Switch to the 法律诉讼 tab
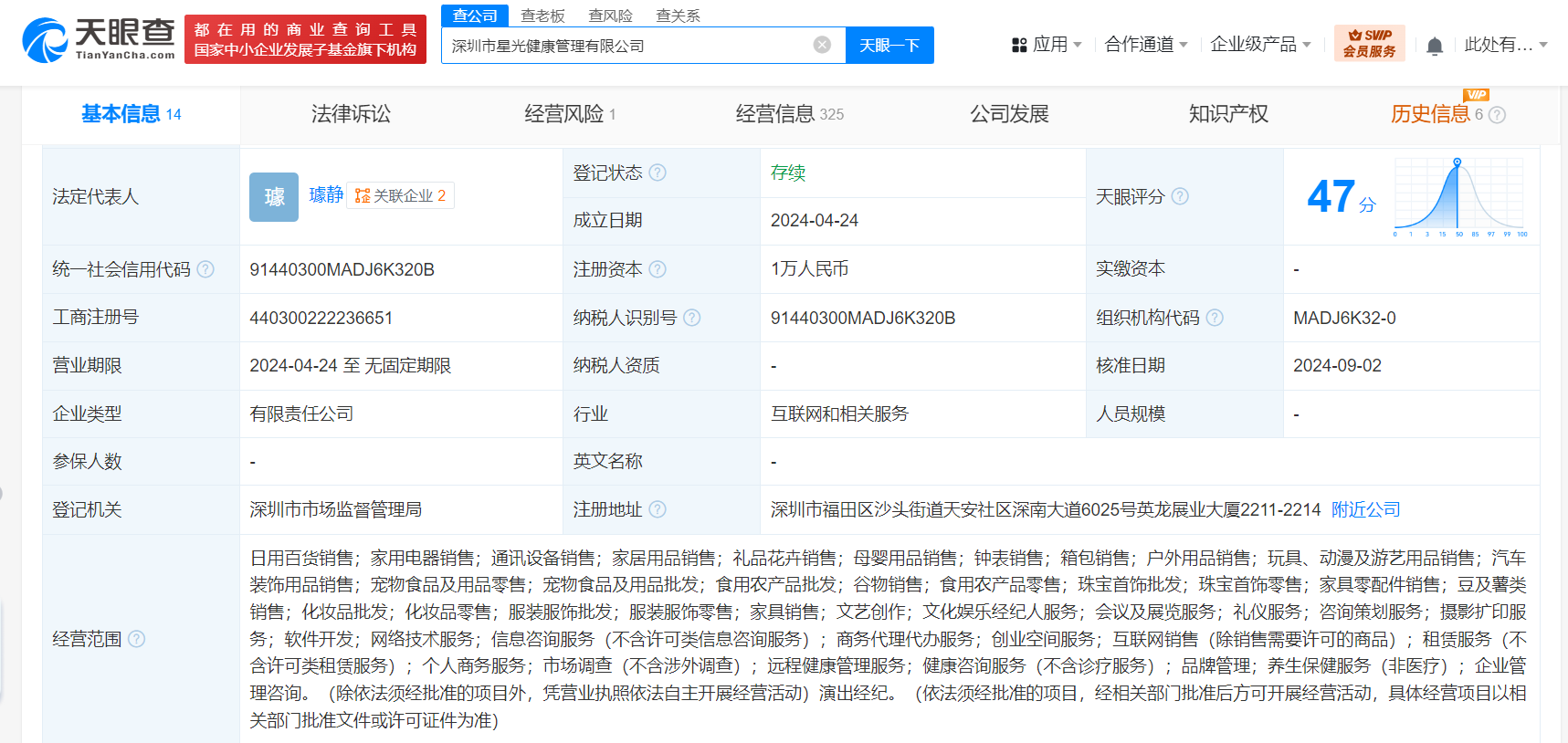This screenshot has width=1568, height=743. [x=351, y=114]
